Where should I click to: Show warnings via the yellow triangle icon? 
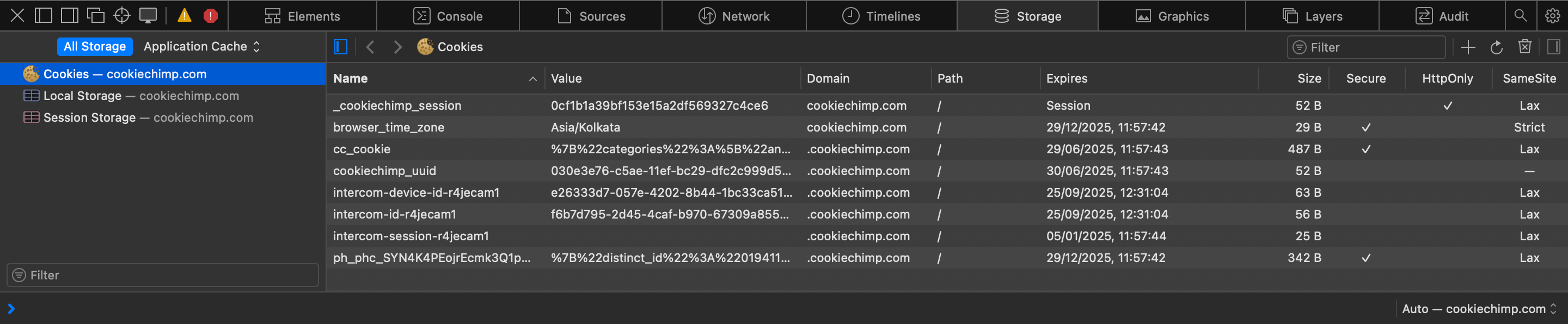click(185, 16)
